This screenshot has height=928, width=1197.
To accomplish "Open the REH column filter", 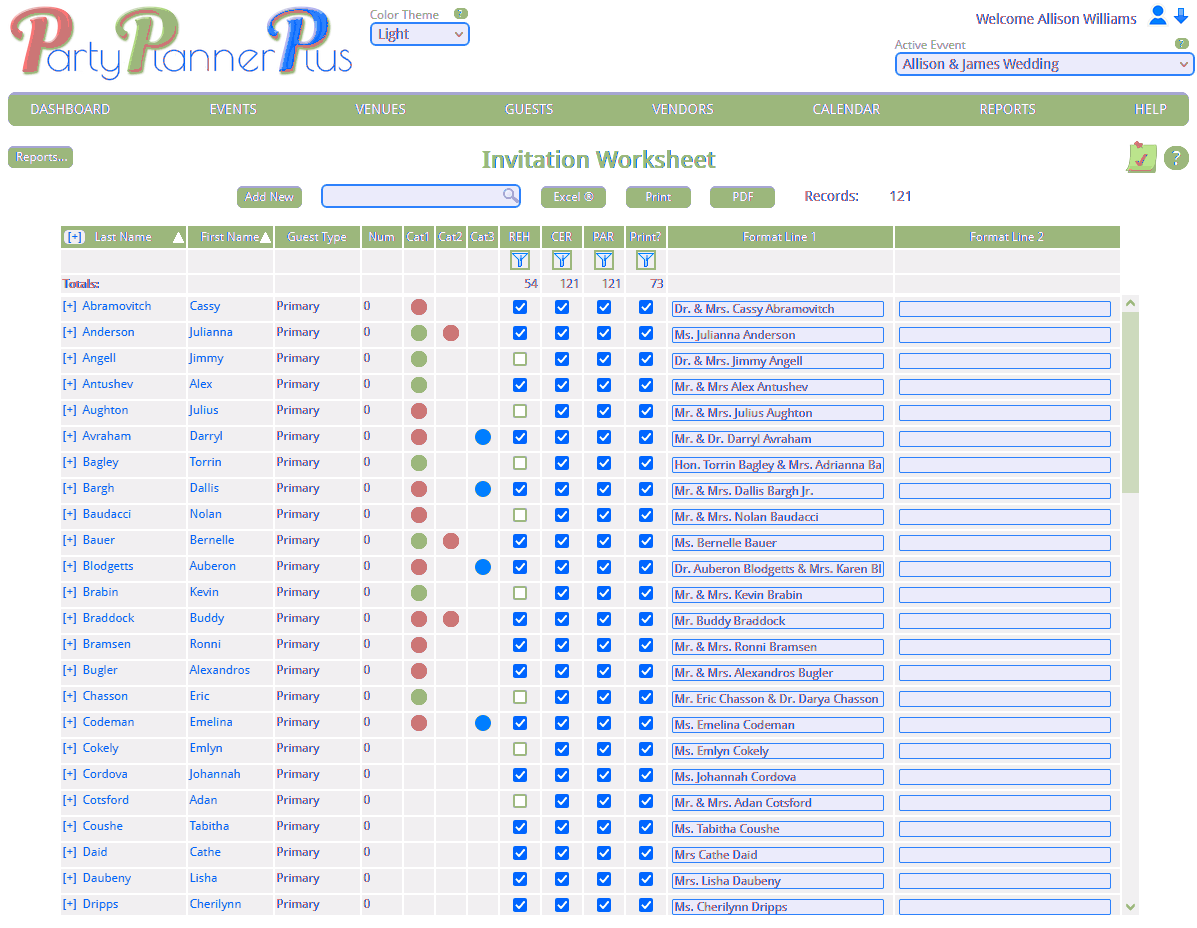I will (x=520, y=260).
